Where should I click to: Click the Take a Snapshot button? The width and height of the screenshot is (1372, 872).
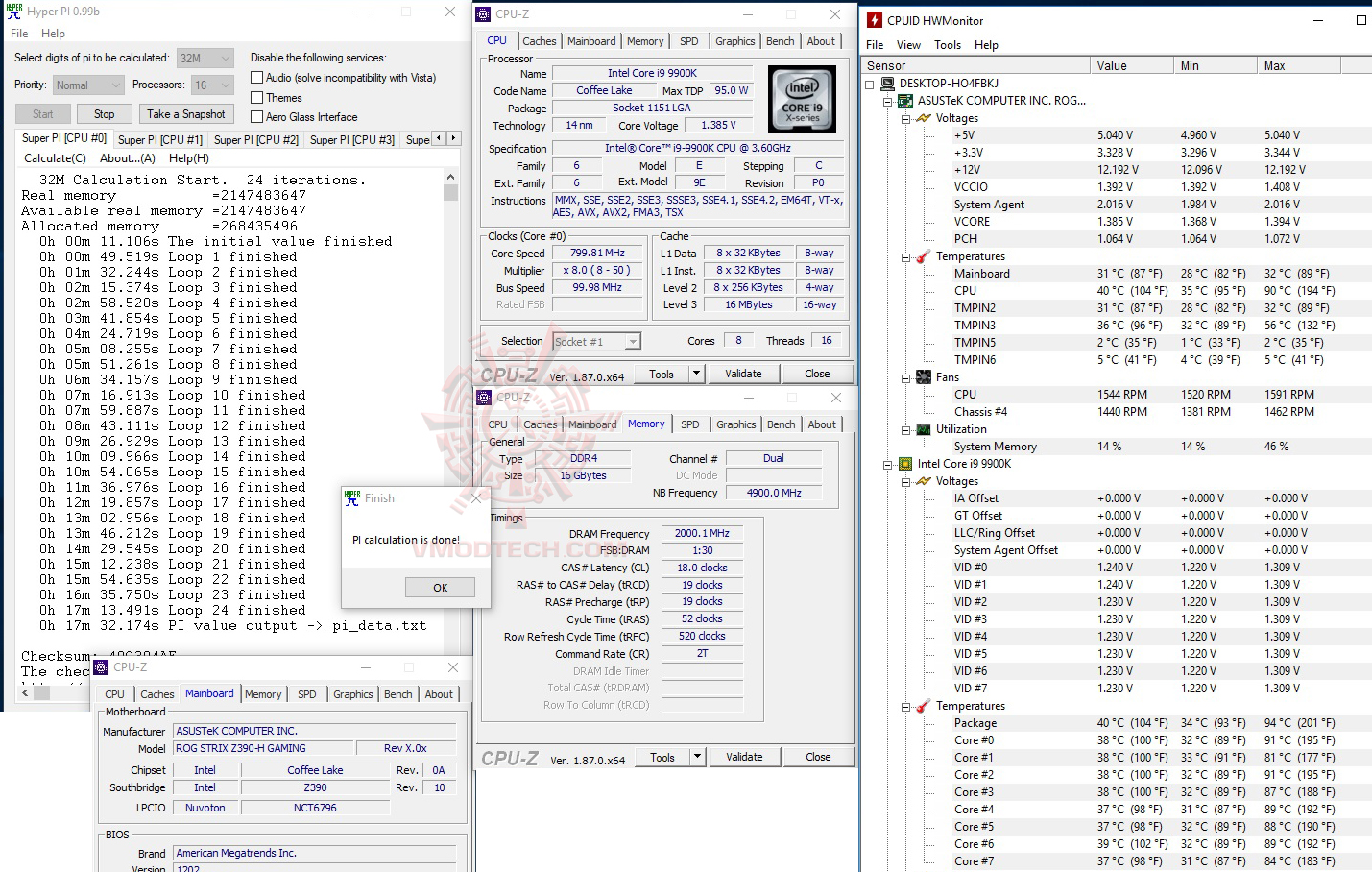coord(185,113)
